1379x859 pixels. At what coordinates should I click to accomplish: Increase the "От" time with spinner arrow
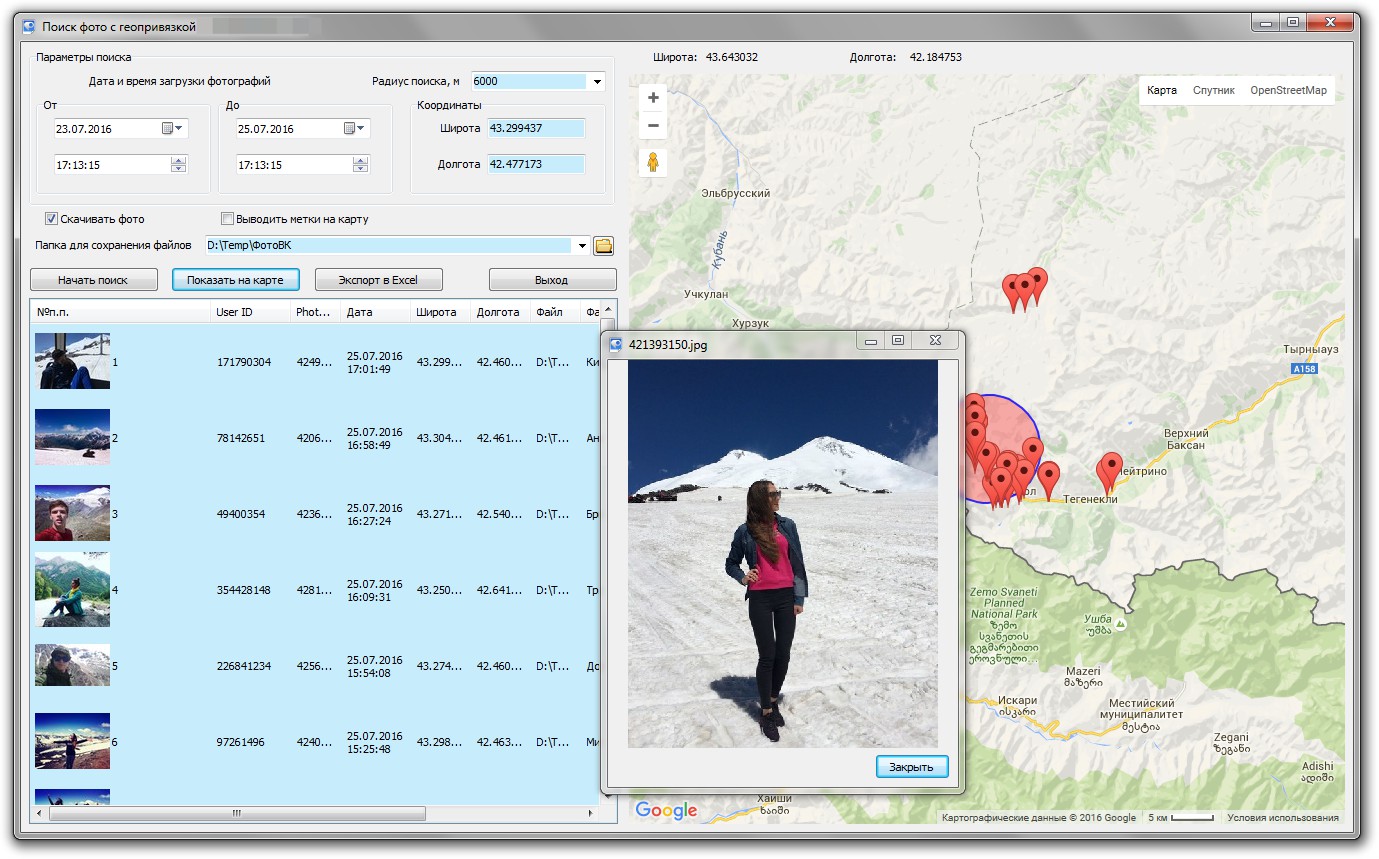[x=178, y=160]
